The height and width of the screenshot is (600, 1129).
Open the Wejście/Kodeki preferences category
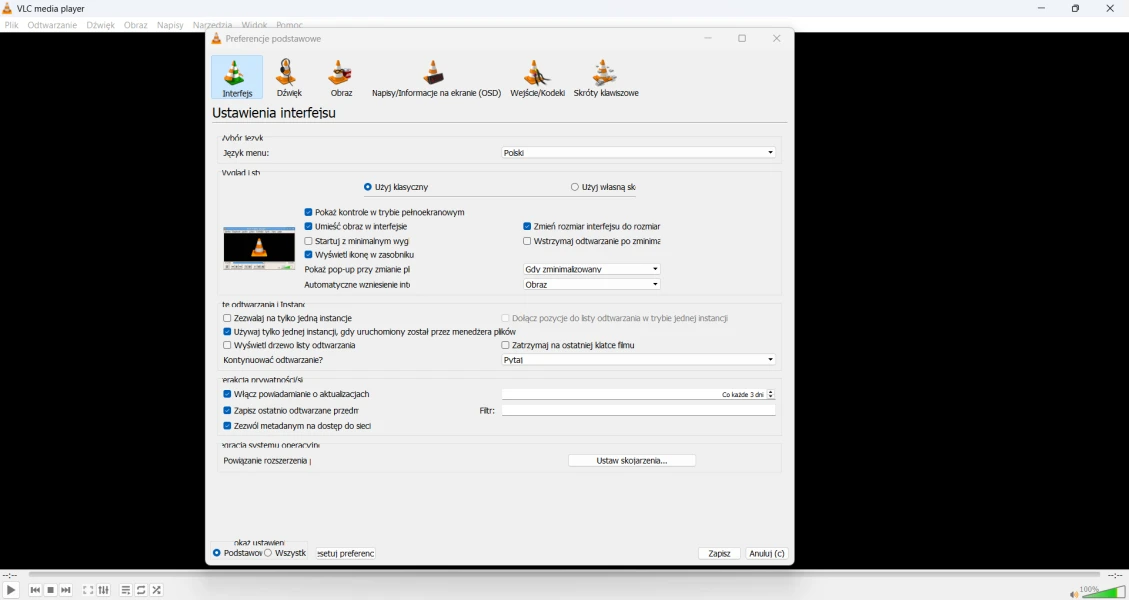(537, 78)
